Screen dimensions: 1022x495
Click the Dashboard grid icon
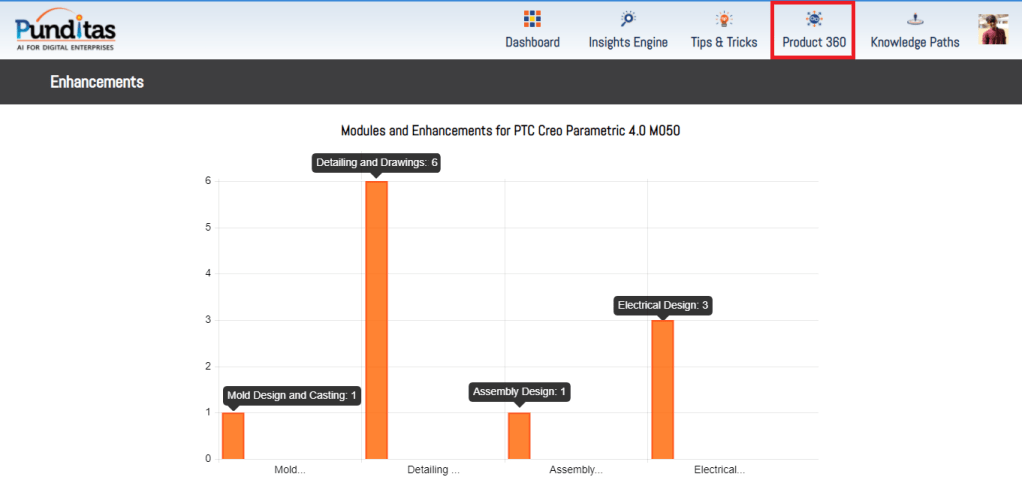click(532, 19)
